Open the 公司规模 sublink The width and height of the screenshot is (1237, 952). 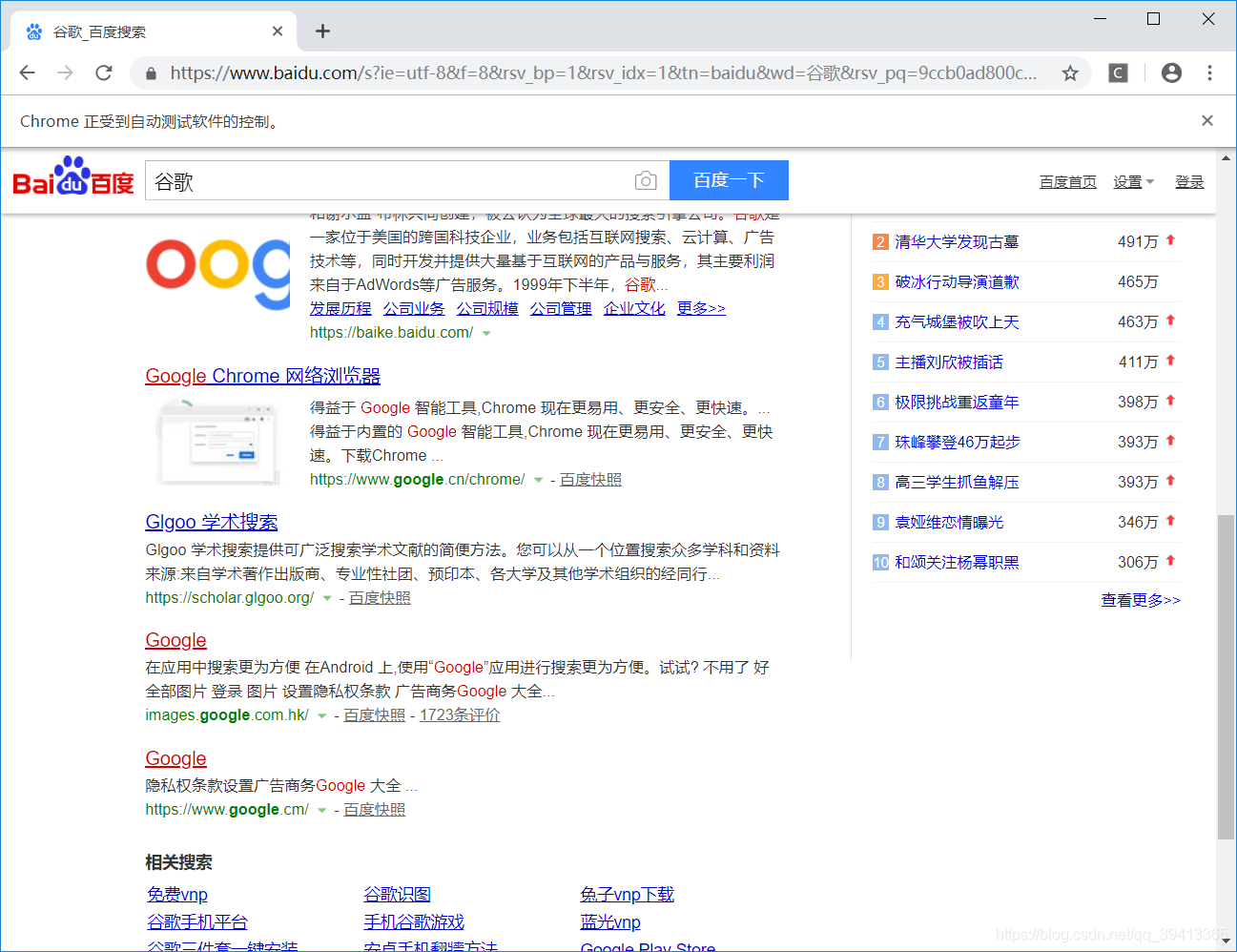tap(487, 308)
